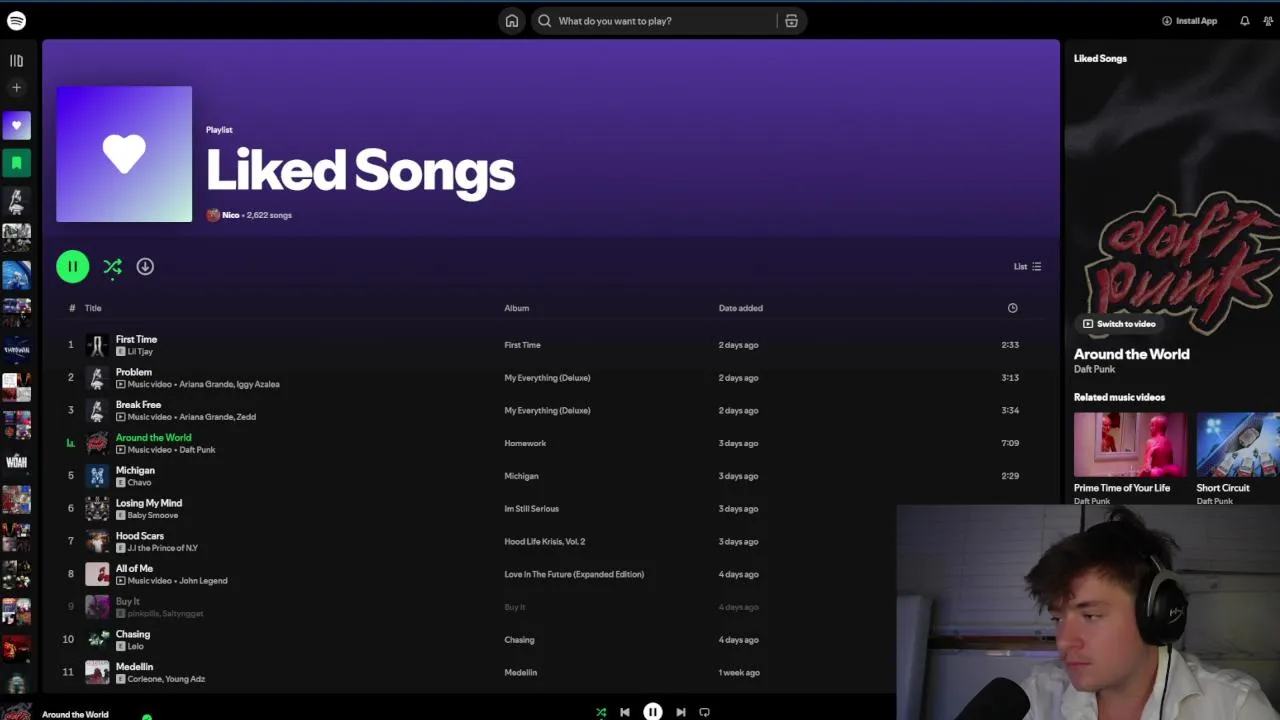This screenshot has height=720, width=1280.
Task: Open Nico profile link
Action: (x=230, y=215)
